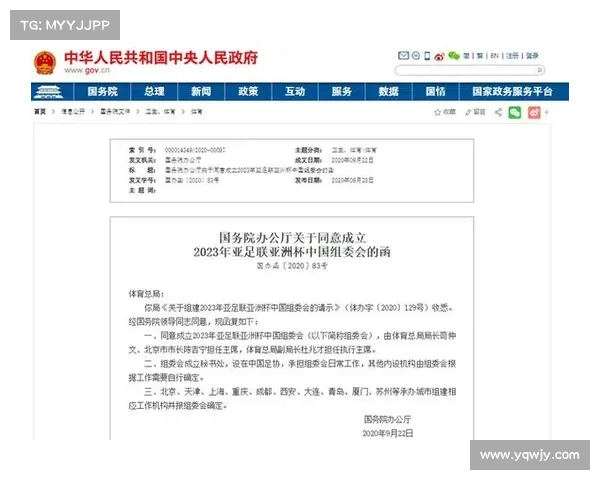
Task: Open the 国务院 navigation menu
Action: tap(103, 91)
